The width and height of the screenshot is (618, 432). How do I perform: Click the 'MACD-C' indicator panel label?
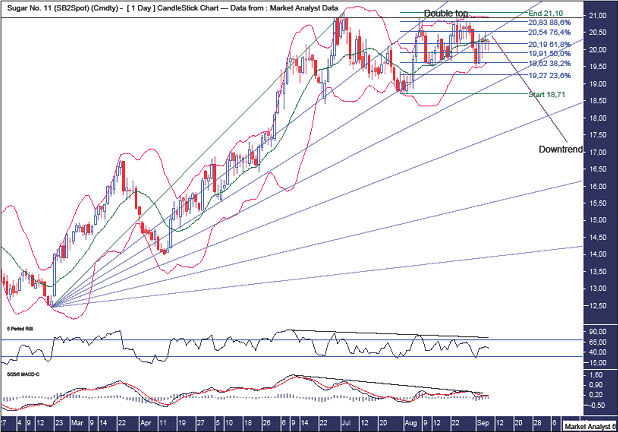(23, 374)
